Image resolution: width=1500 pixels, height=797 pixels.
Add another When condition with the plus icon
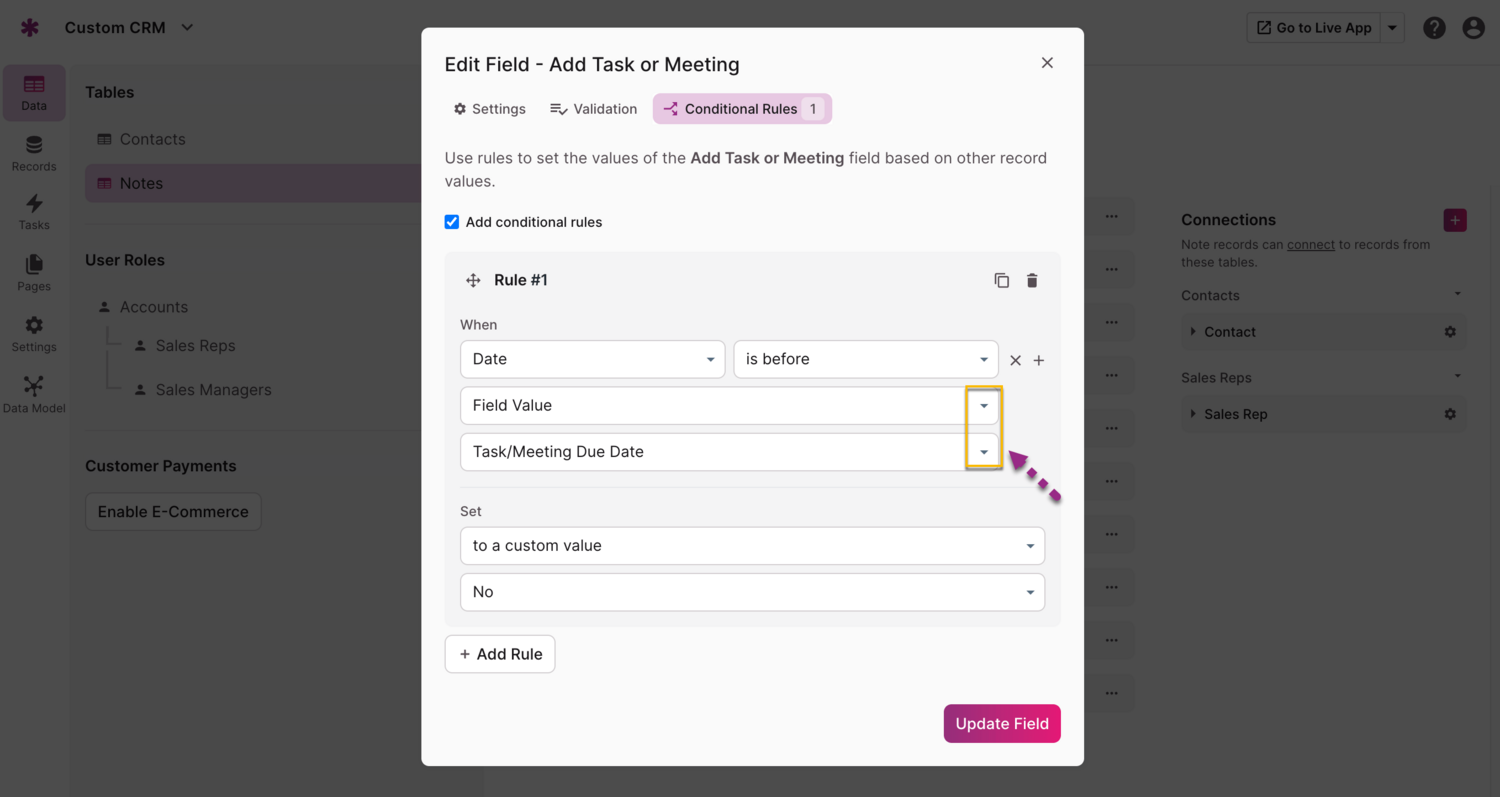coord(1039,360)
